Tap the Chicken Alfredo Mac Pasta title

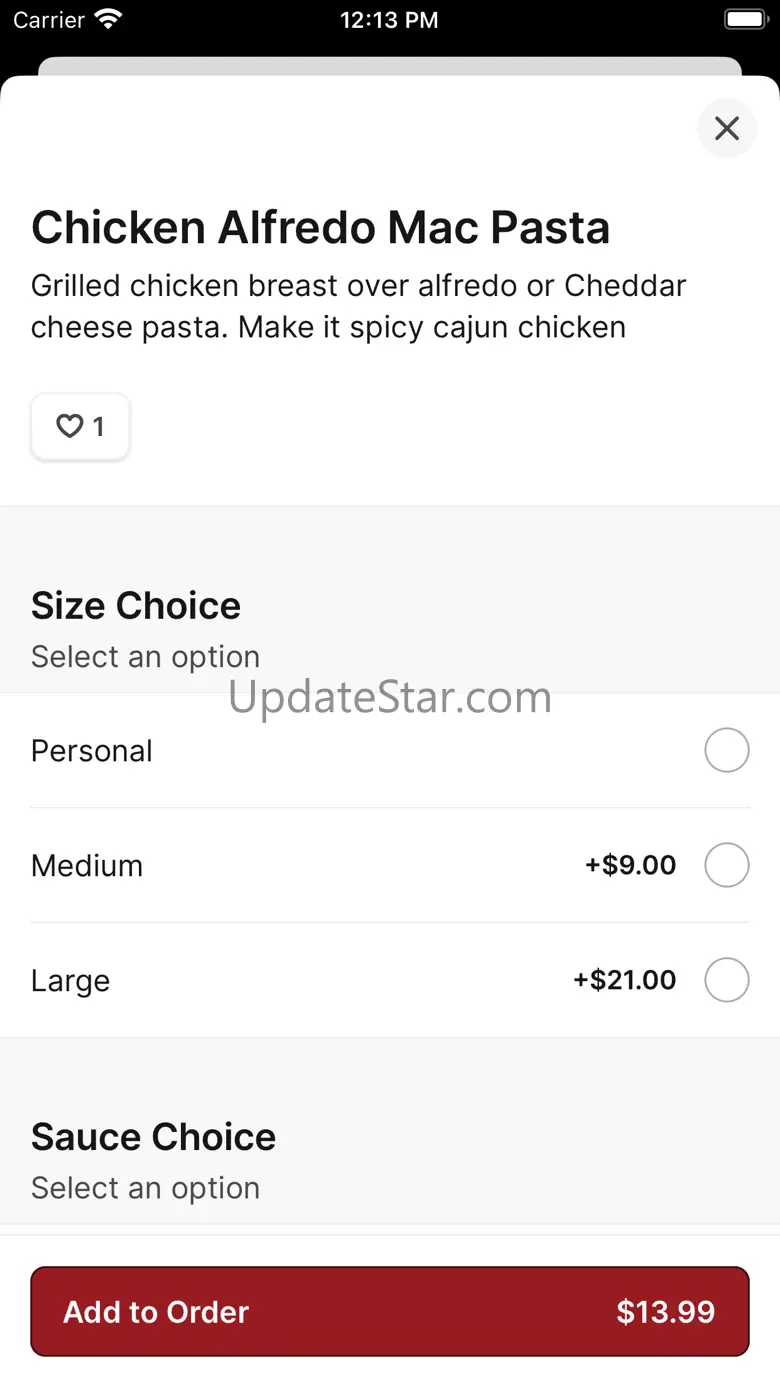tap(320, 228)
